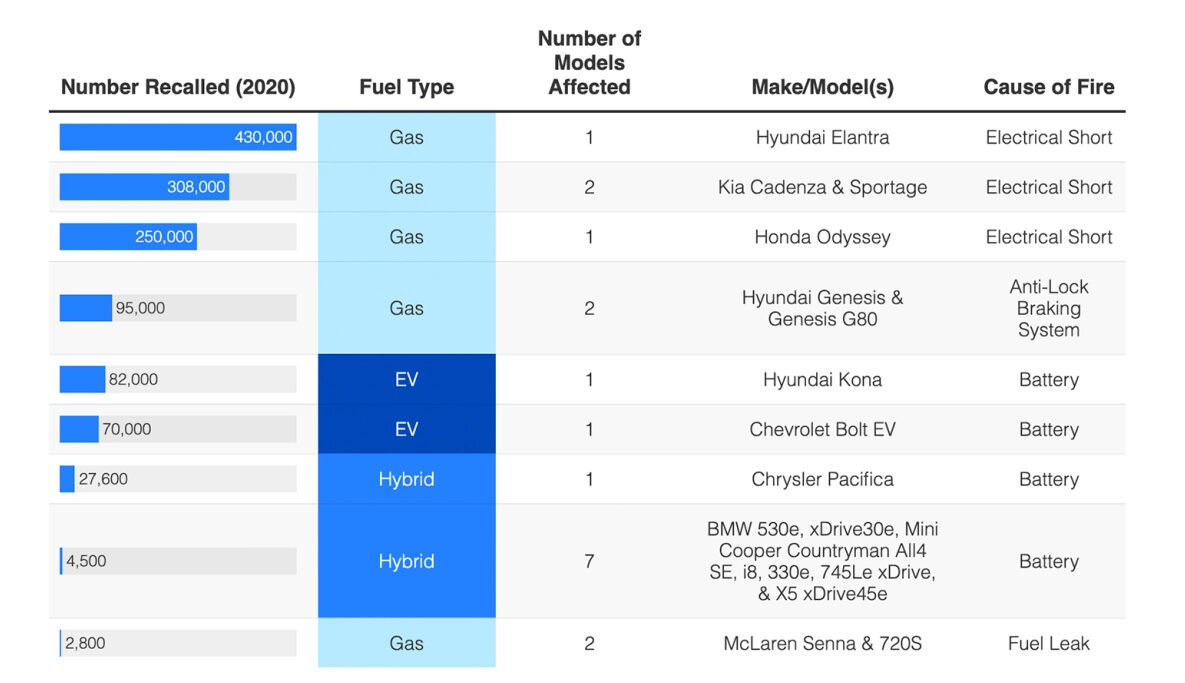Click the Fuel Type column header

click(406, 87)
